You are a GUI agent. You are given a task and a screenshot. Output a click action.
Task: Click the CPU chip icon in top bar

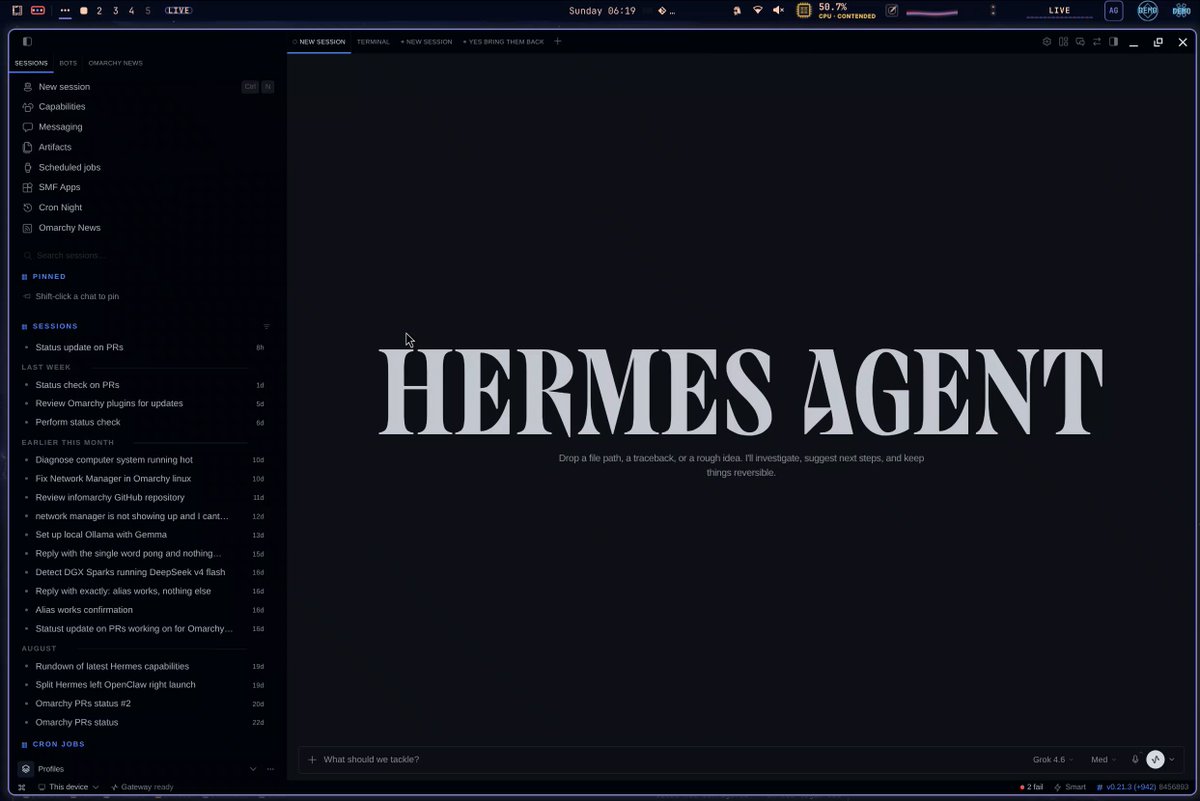[x=804, y=11]
